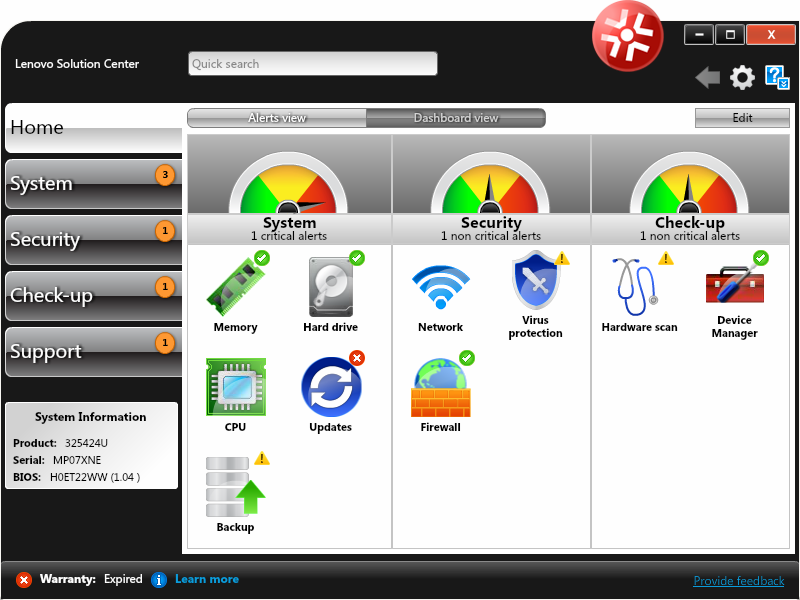Follow the Provide feedback link
This screenshot has height=600, width=800.
[x=738, y=581]
